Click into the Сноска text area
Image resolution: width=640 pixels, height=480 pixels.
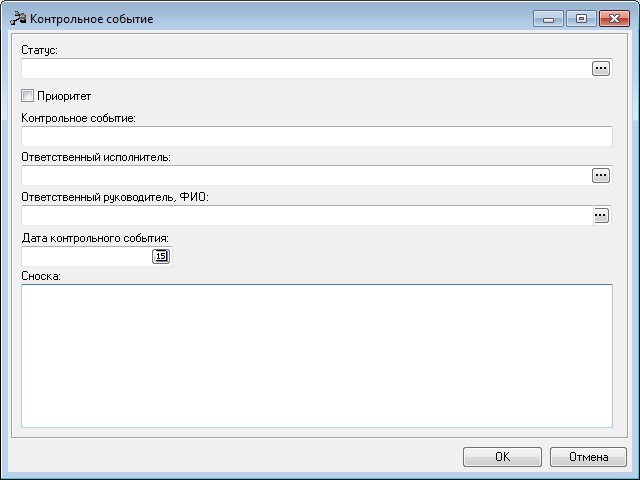click(317, 356)
